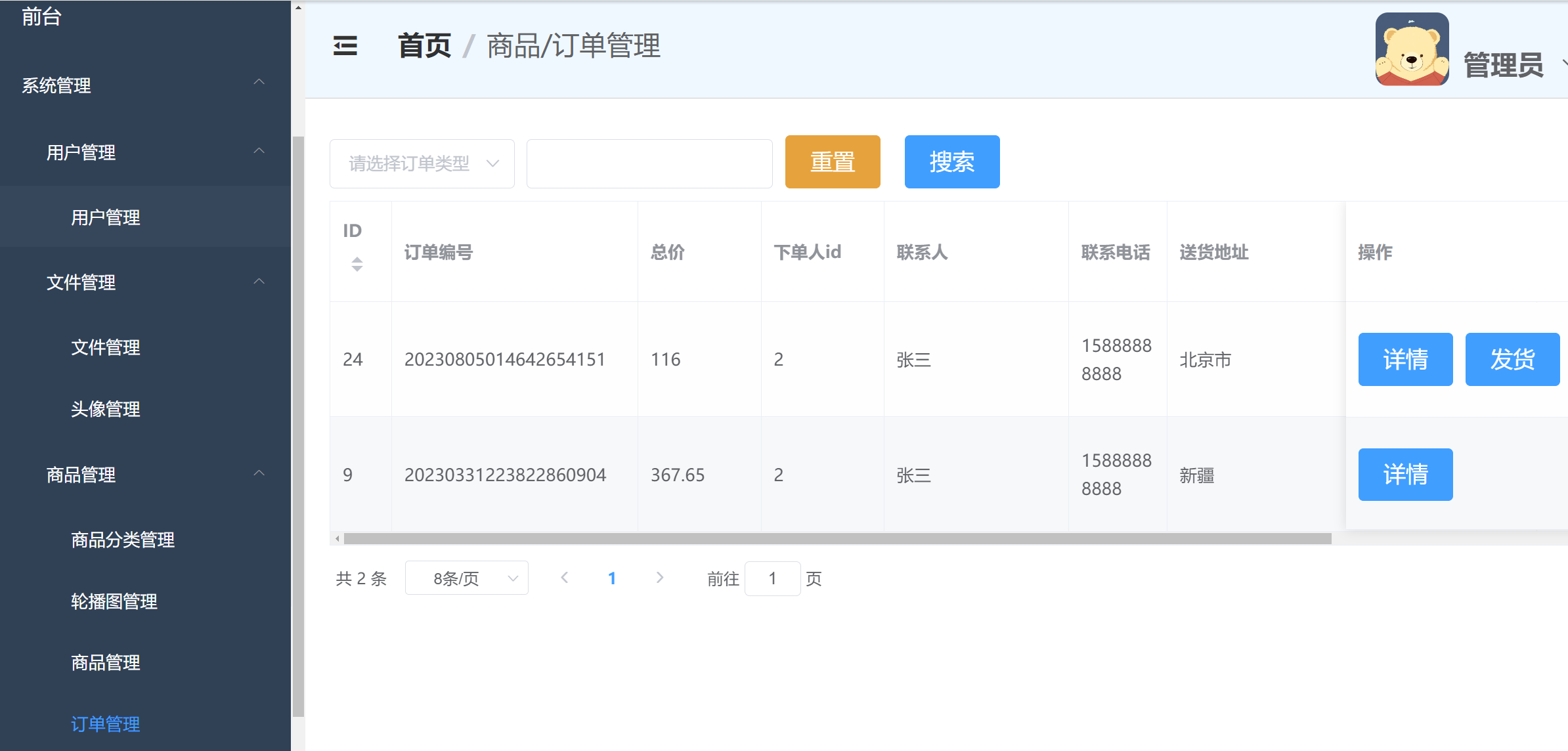Sort the table by ID column arrows

[x=357, y=263]
